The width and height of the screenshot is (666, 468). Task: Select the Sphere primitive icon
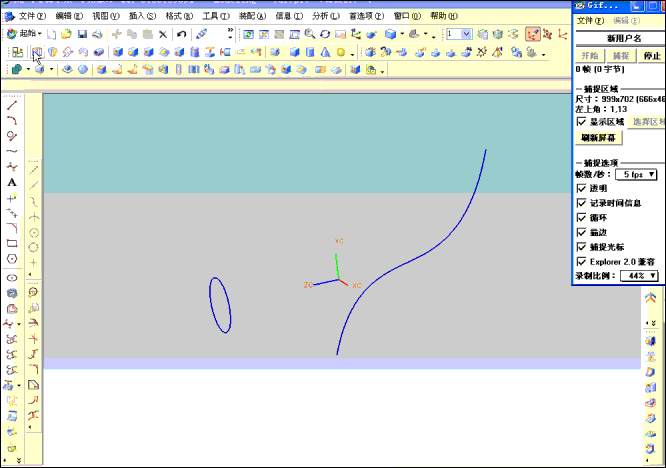click(341, 52)
